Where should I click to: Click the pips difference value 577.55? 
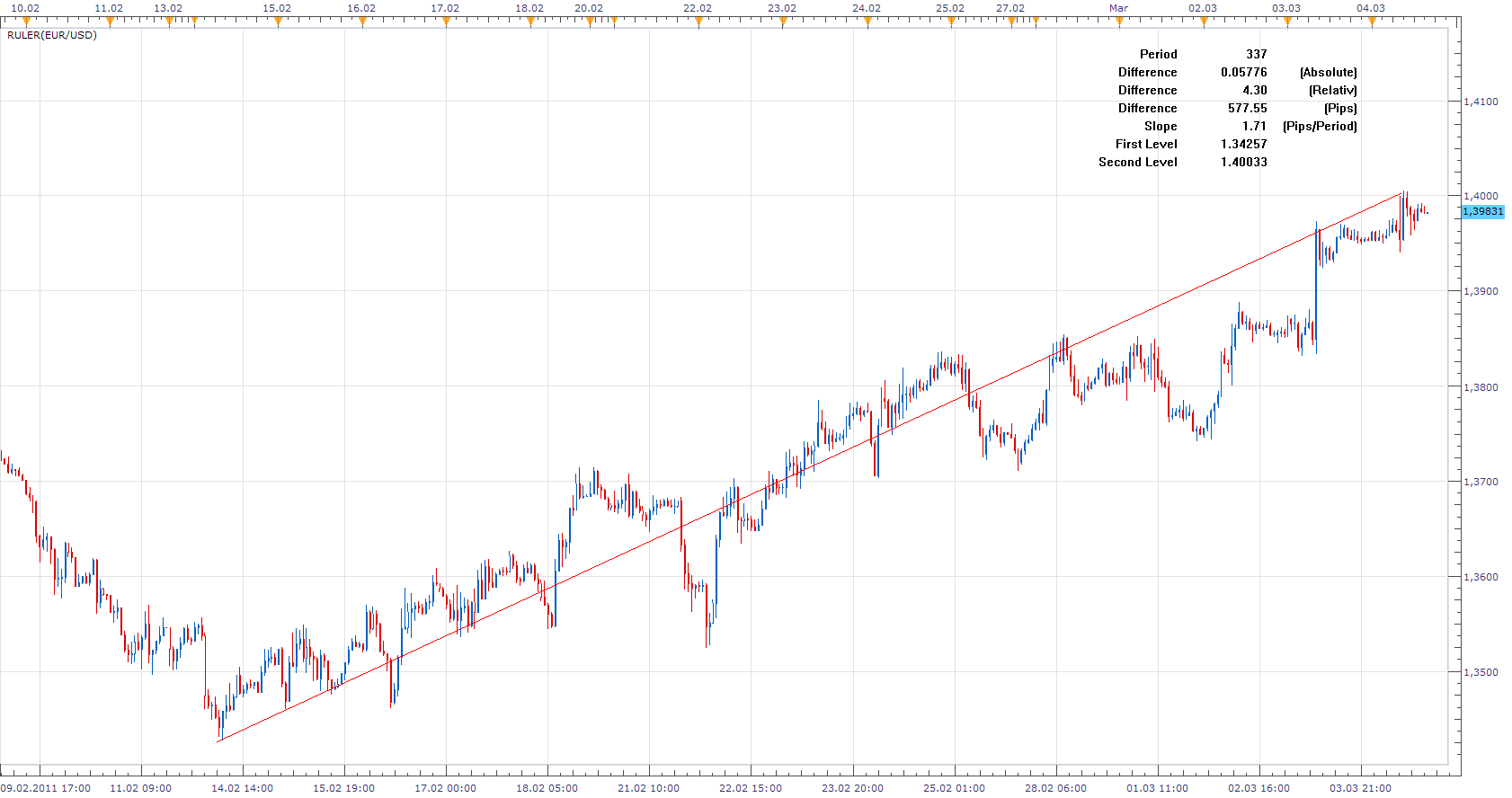point(1248,108)
